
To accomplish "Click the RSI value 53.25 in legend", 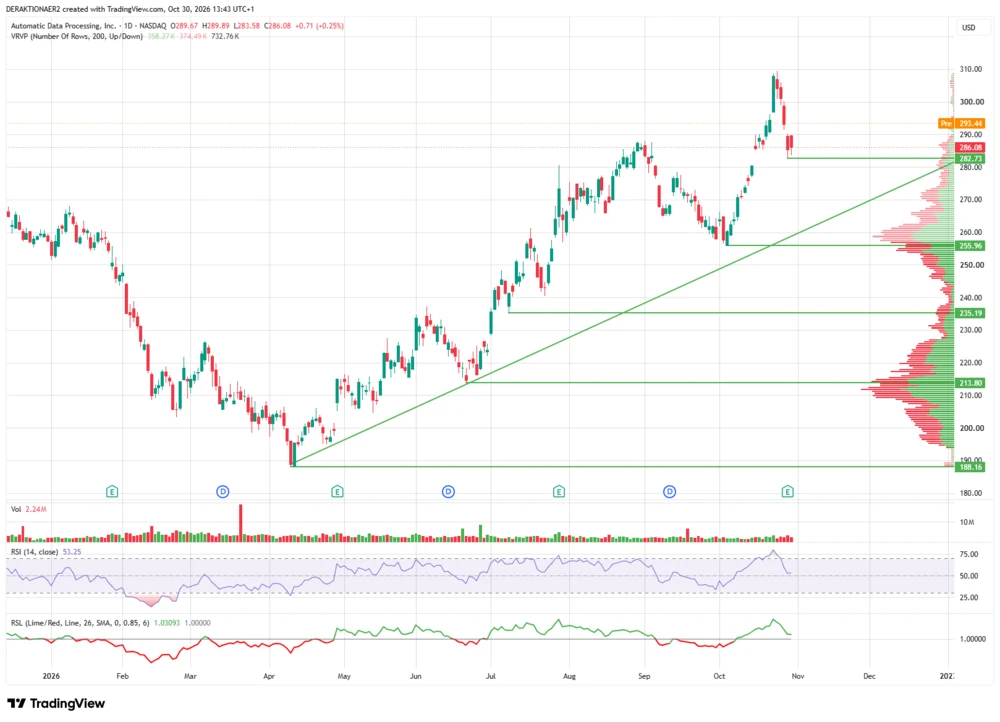I will pyautogui.click(x=72, y=552).
